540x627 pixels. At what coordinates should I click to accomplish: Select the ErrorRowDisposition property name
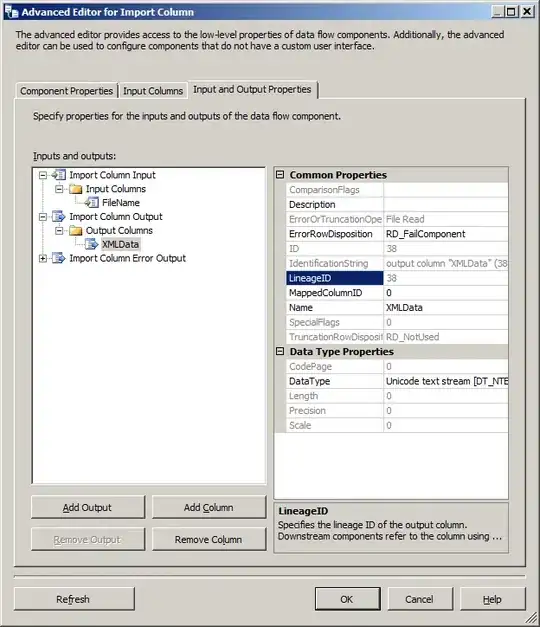pos(331,234)
